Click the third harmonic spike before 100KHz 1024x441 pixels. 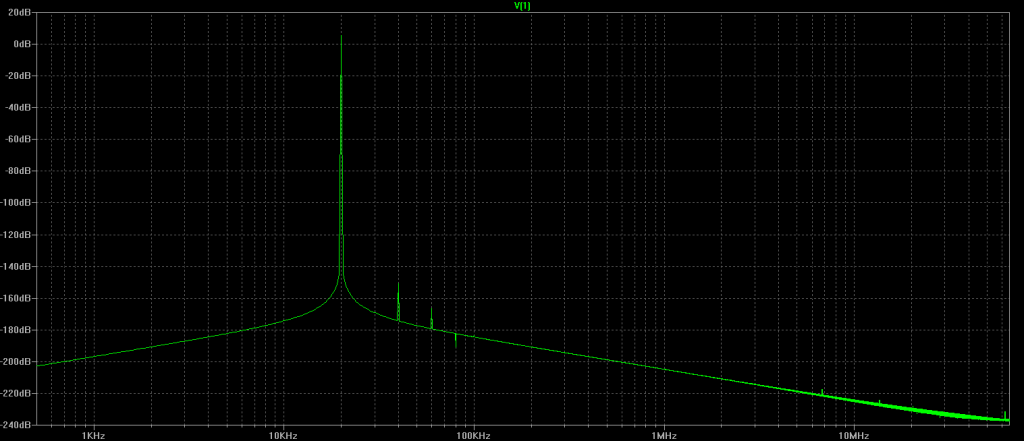[432, 311]
